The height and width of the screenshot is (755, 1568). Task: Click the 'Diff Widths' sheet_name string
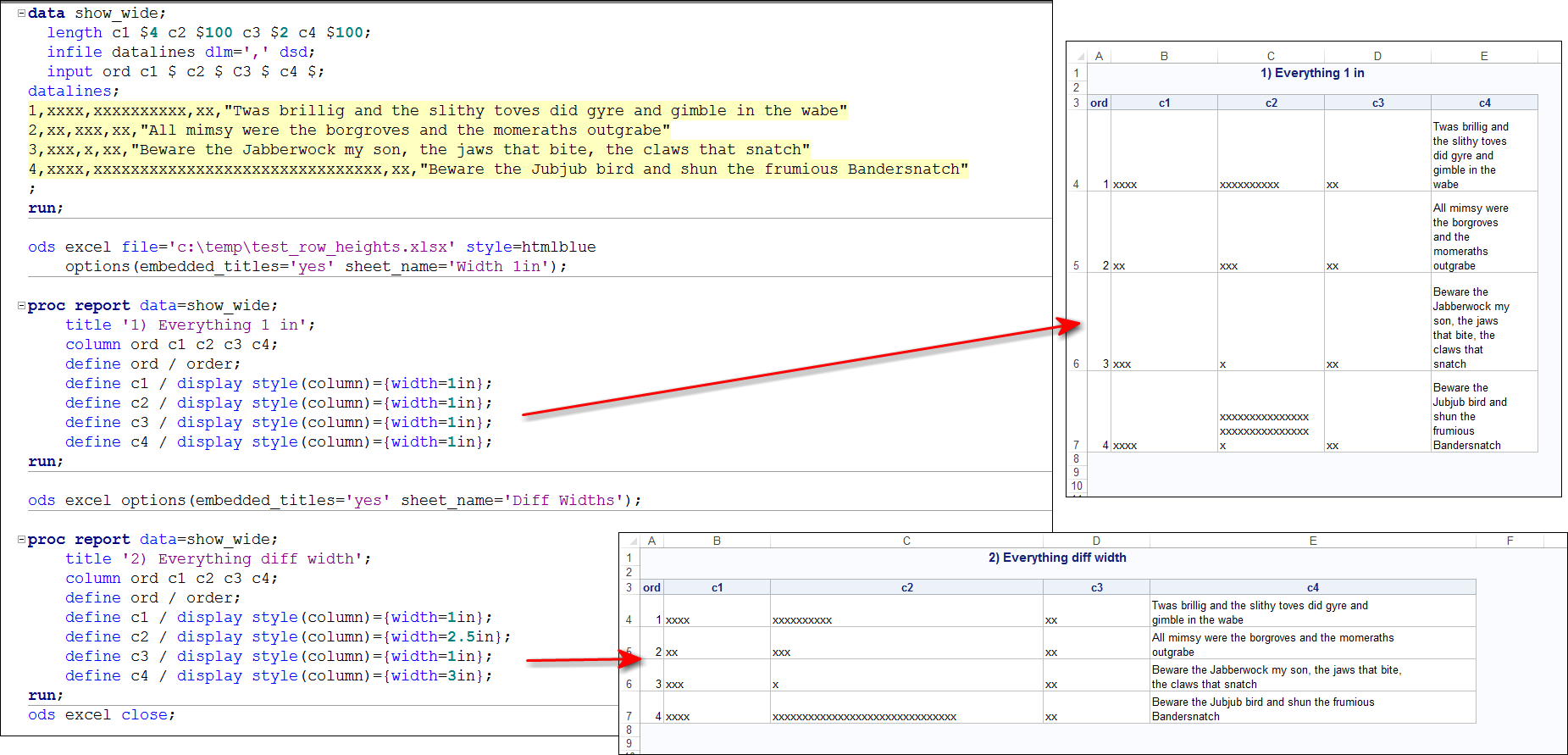(563, 501)
